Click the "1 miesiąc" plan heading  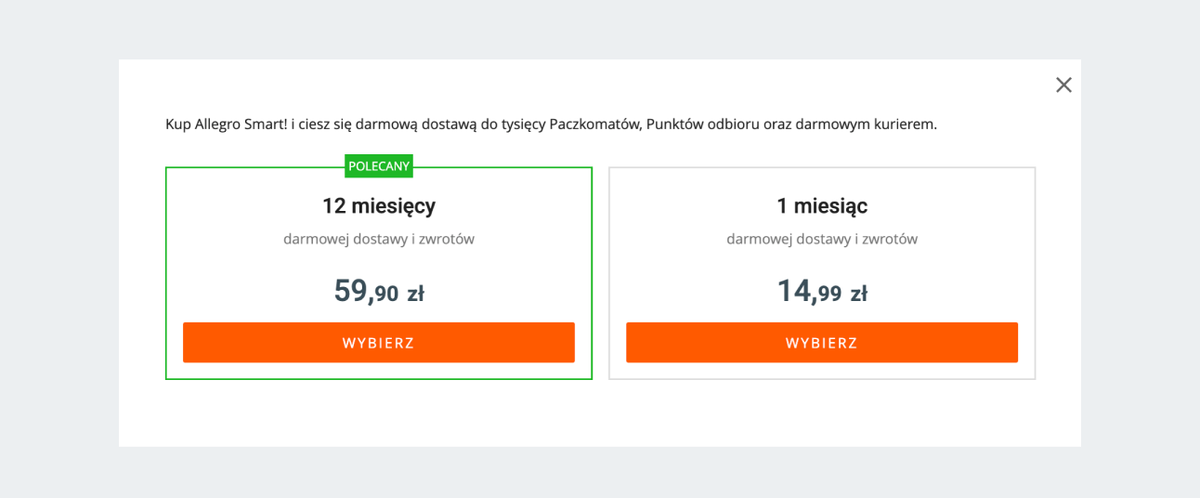click(x=822, y=207)
